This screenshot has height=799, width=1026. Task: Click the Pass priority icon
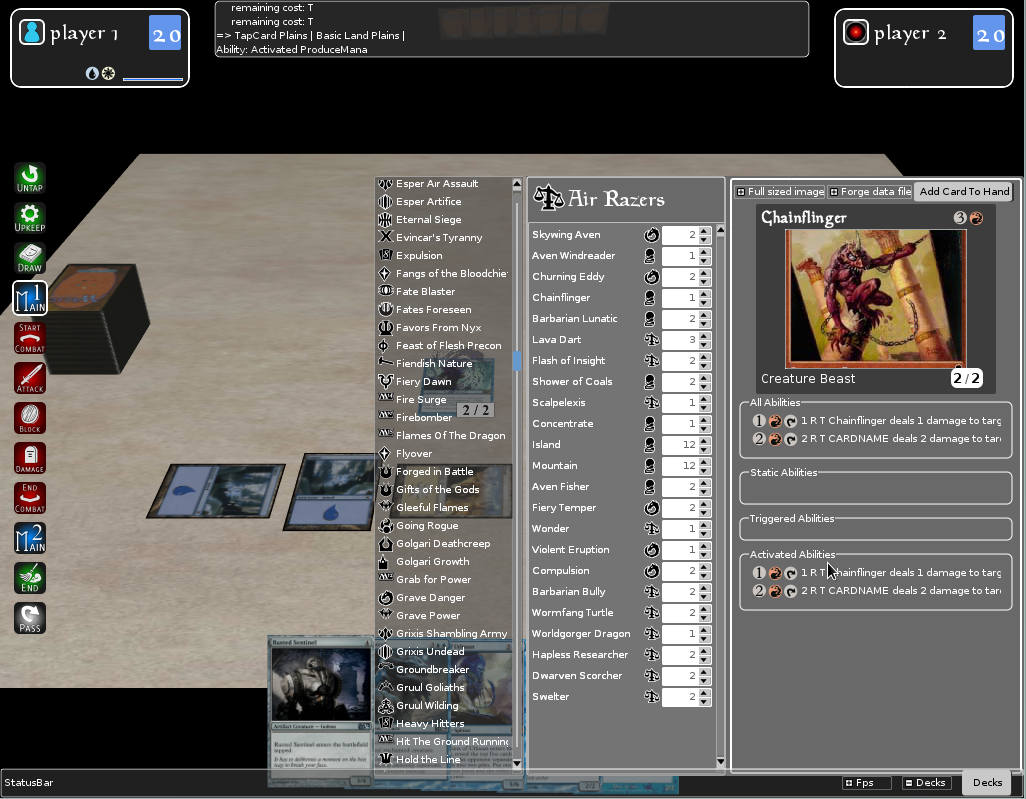(x=30, y=618)
